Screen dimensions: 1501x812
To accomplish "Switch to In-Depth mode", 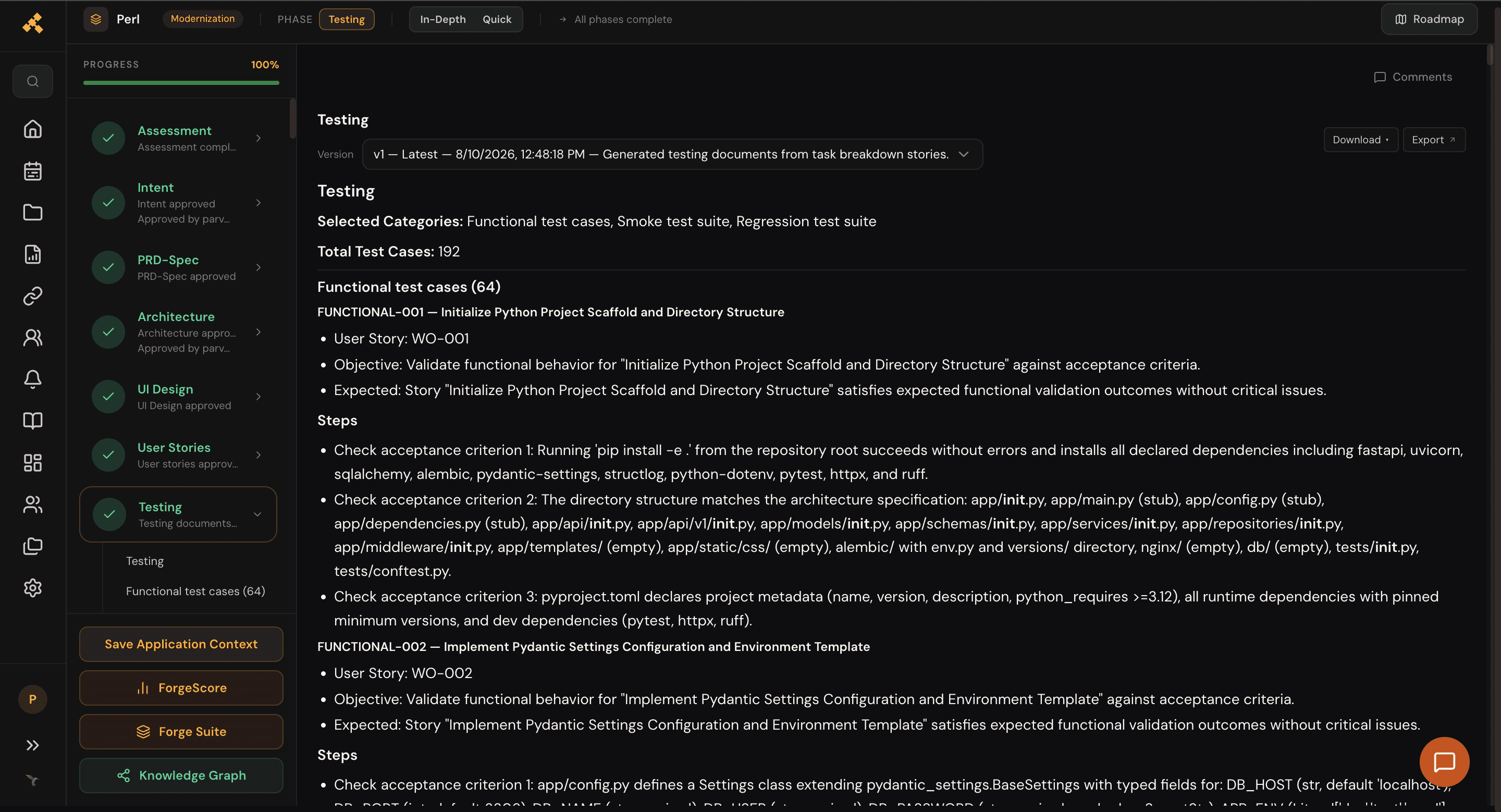I will pyautogui.click(x=443, y=19).
